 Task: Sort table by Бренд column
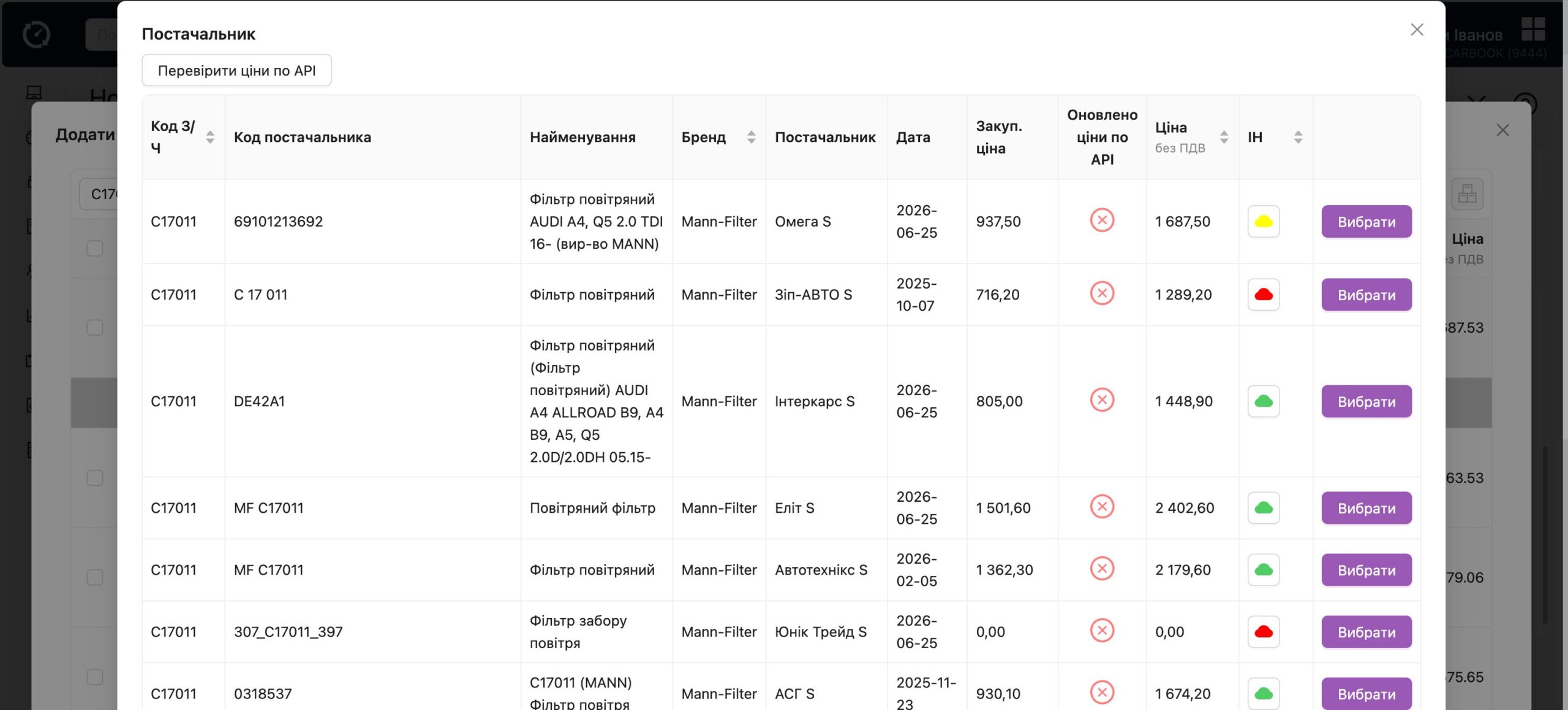click(x=751, y=137)
